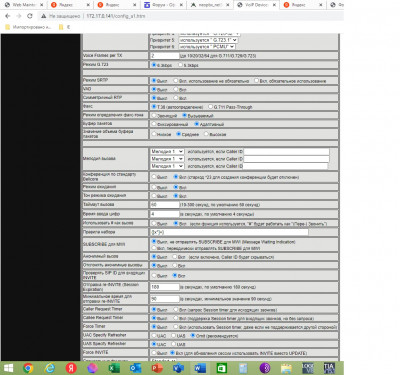Click the digit input time field
Image resolution: width=400 pixels, height=375 pixels.
[165, 214]
